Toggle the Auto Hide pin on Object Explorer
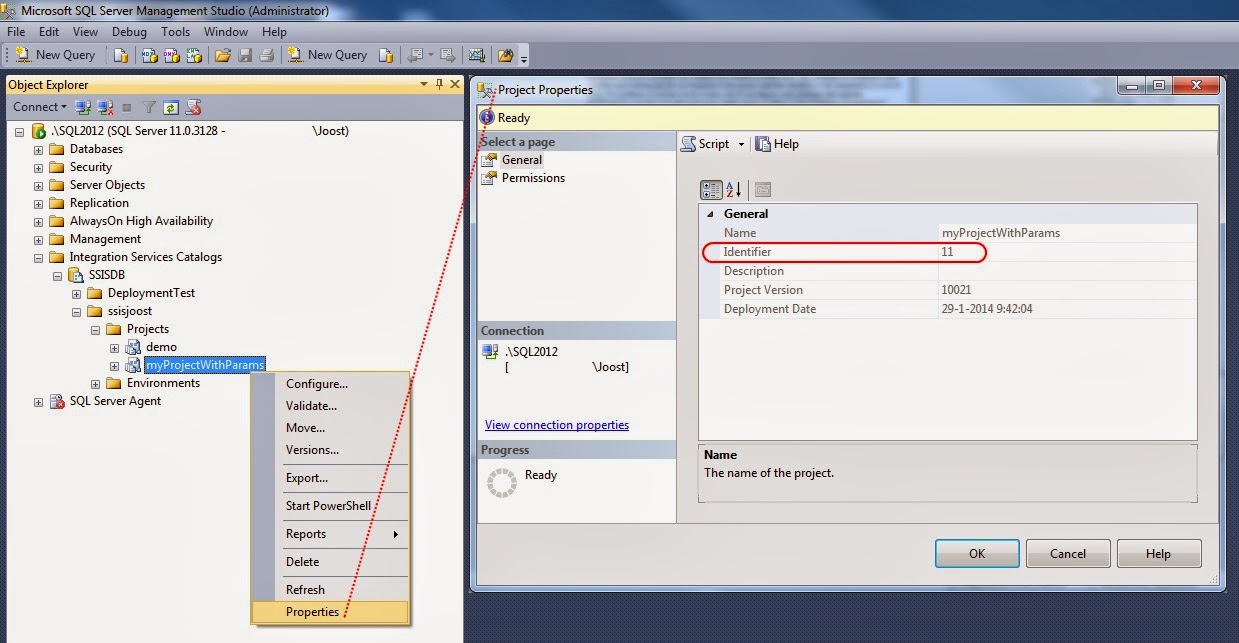1239x643 pixels. pos(439,85)
